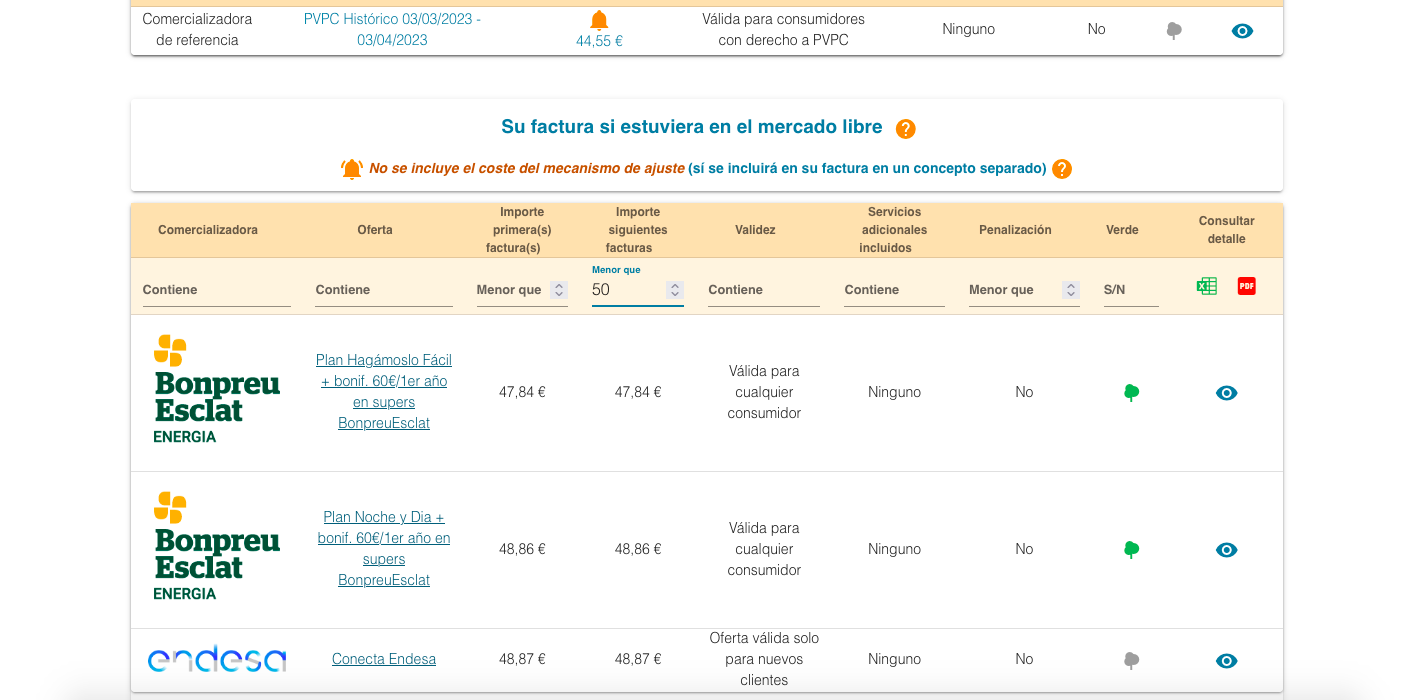The image size is (1415, 700).
Task: Click stepper arrows of Penalización filter
Action: [1071, 290]
